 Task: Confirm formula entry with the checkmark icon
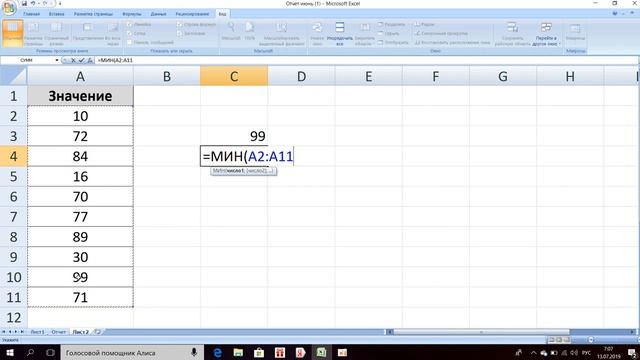pos(81,60)
